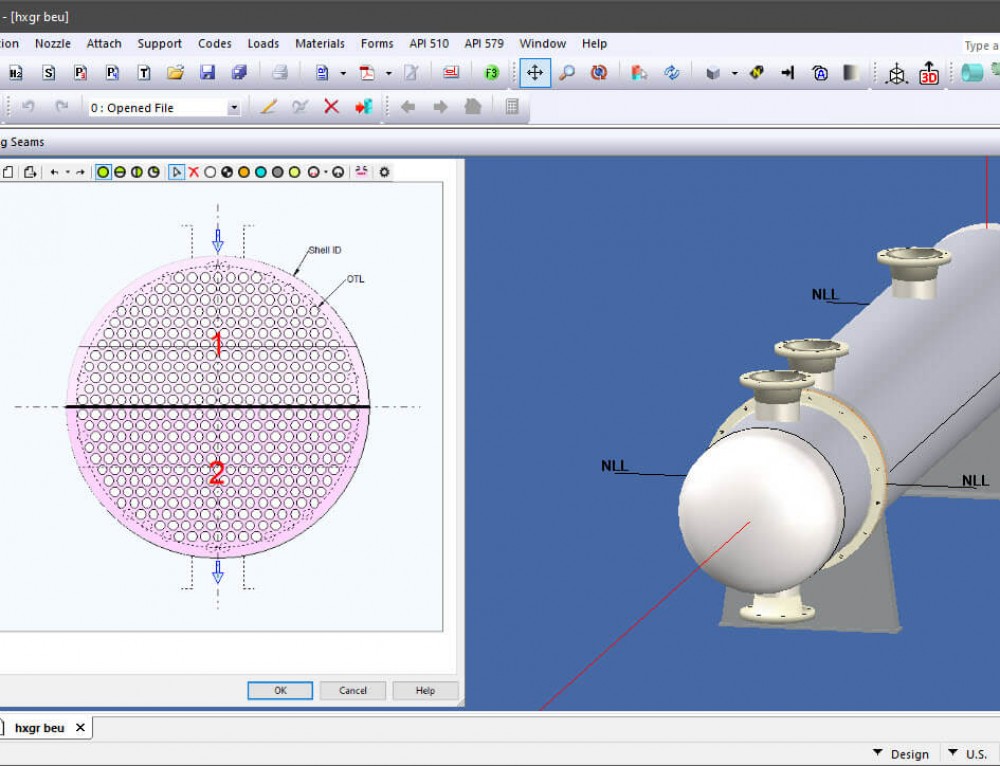Toggle full tube display mode
Screen dimensions: 1000x766
coord(103,172)
